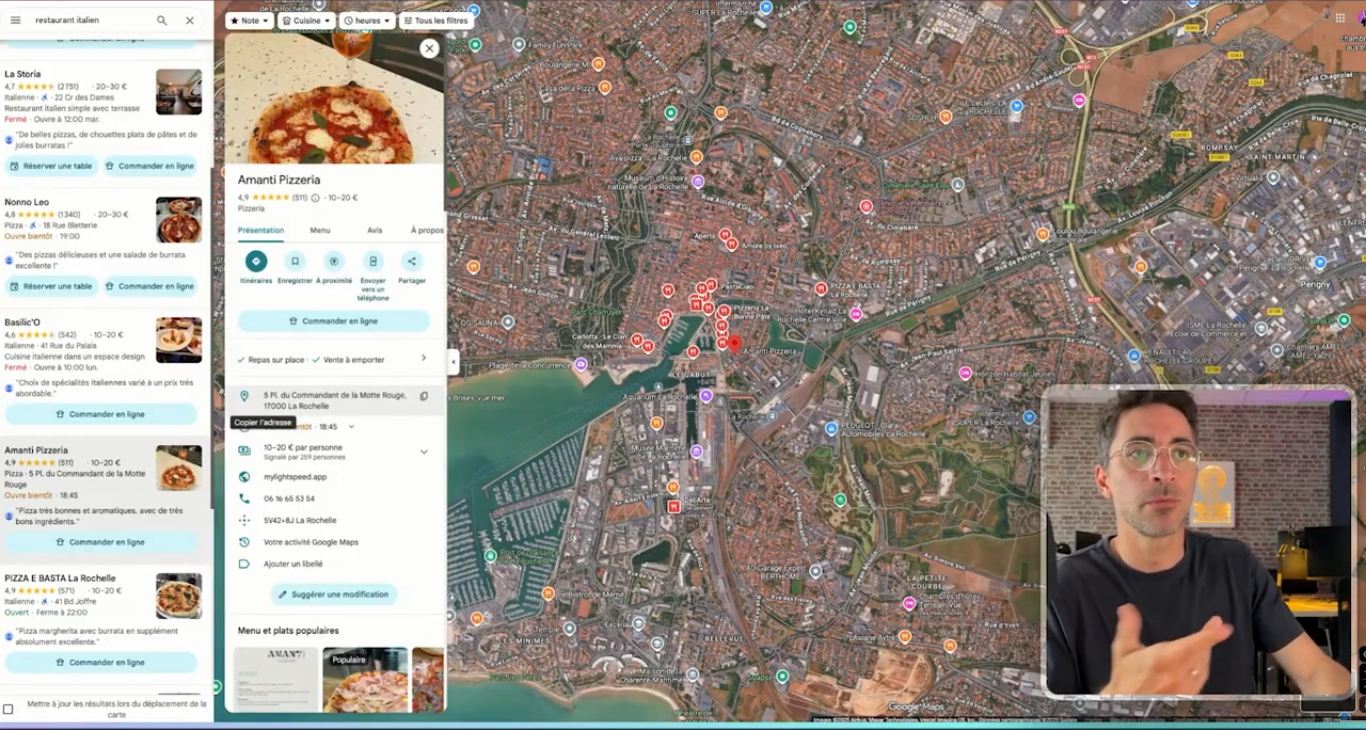1366x730 pixels.
Task: Open the Amanti Pizzeria header pizza photo
Action: pyautogui.click(x=334, y=98)
